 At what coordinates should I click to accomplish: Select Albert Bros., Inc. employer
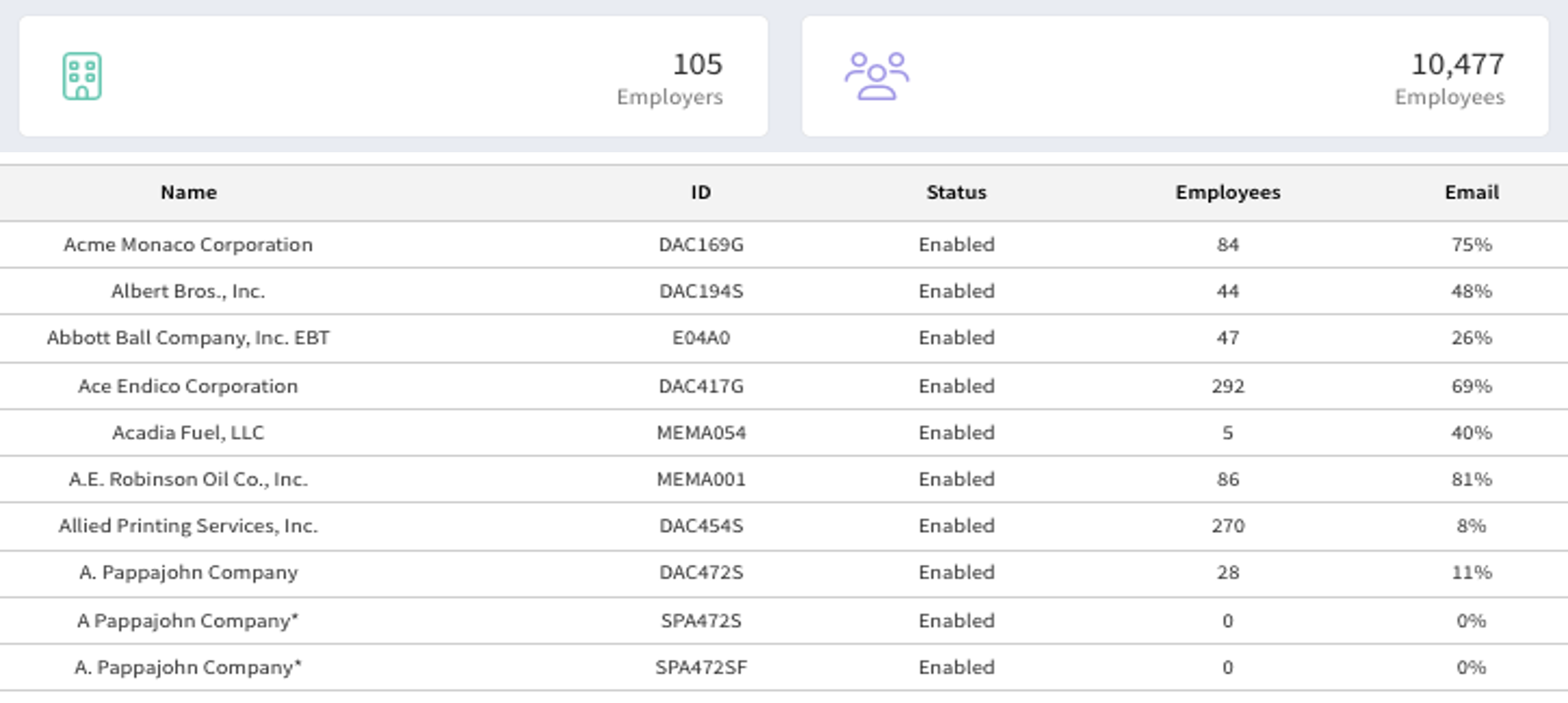coord(188,292)
